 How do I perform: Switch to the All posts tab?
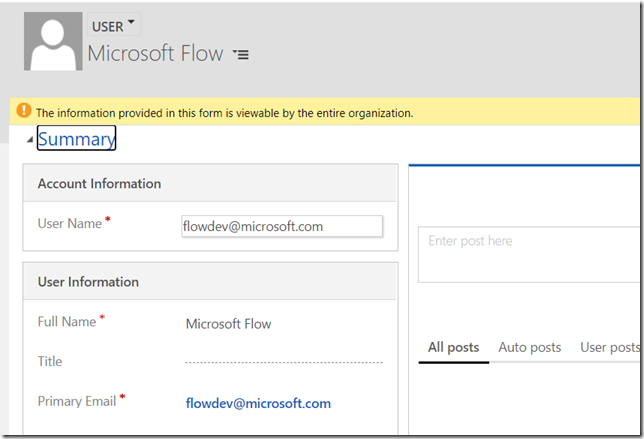[453, 347]
